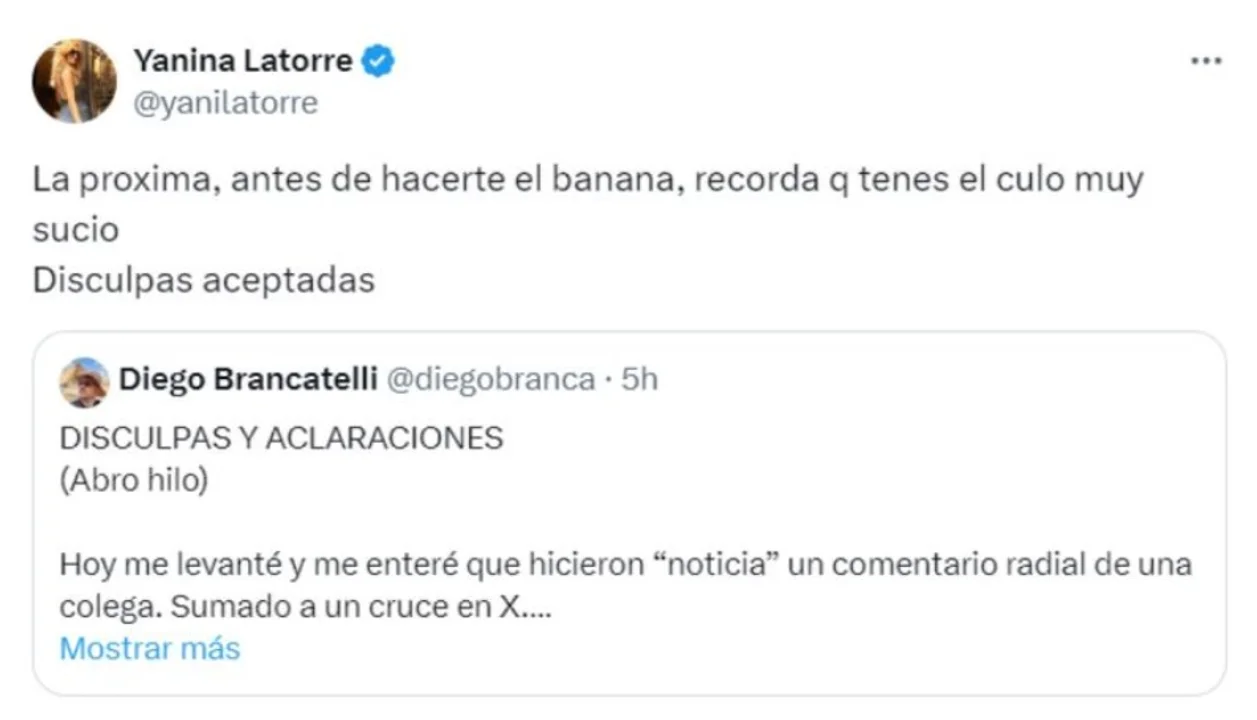Open the three-dot more options menu
The image size is (1257, 720).
1206,61
